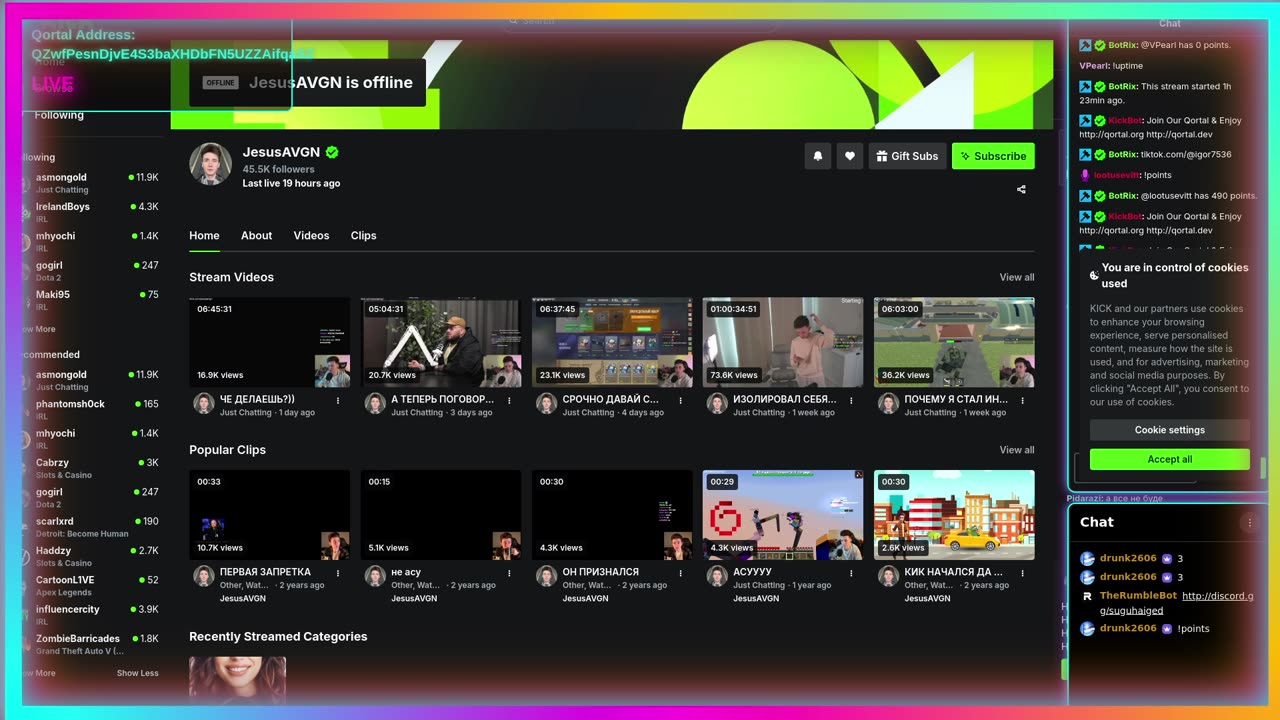The height and width of the screenshot is (720, 1280).
Task: Expand following list with Show More
Action: point(38,329)
